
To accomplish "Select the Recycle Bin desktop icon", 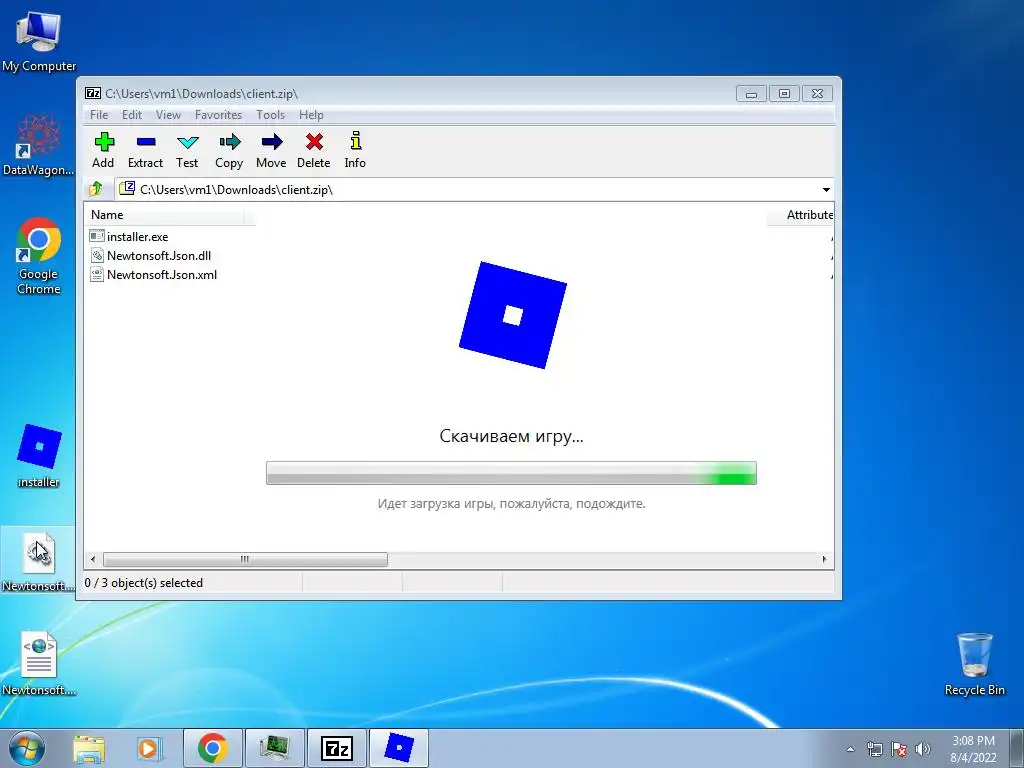I will point(974,664).
